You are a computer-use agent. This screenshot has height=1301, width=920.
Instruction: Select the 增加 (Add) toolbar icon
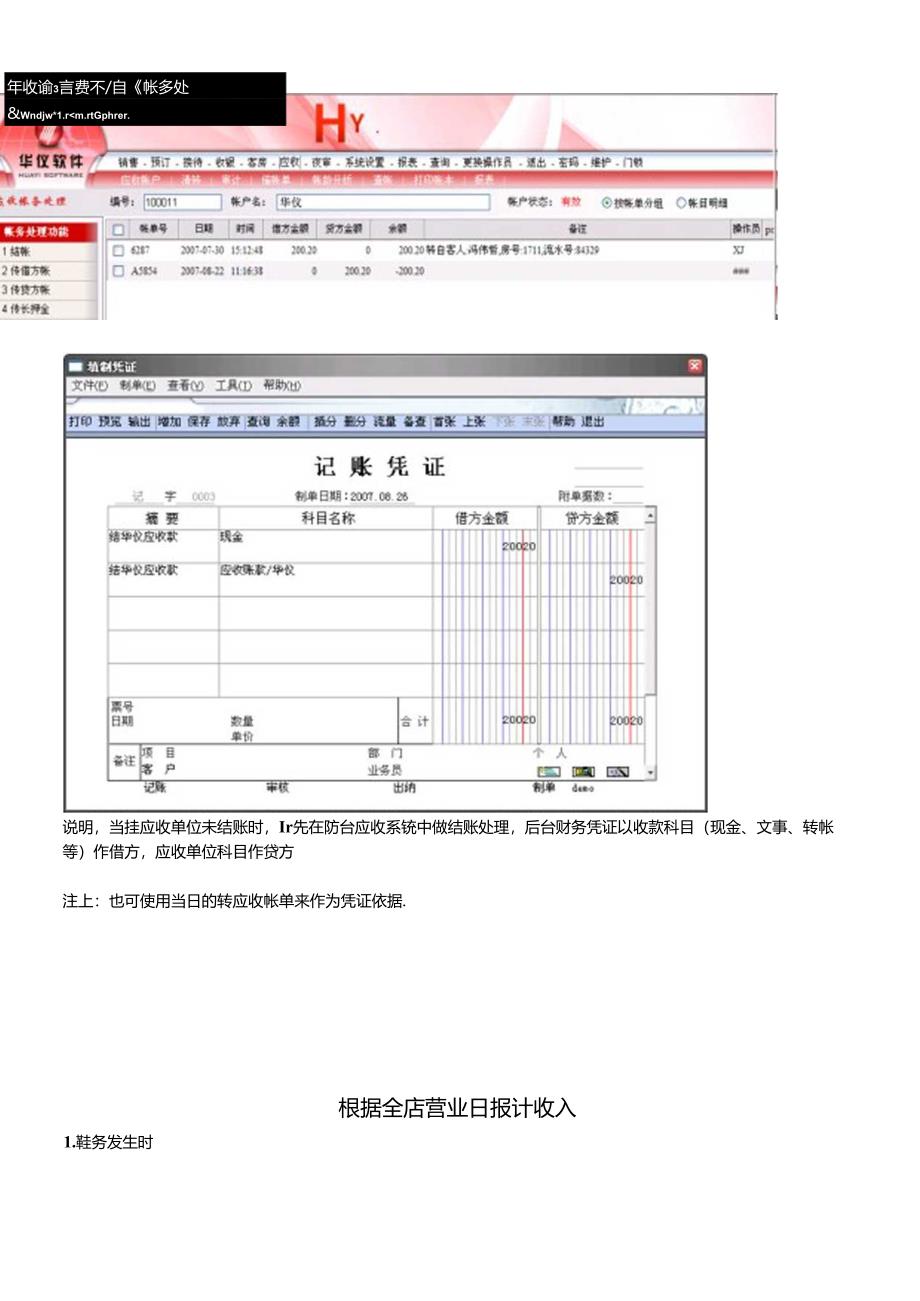(x=166, y=421)
